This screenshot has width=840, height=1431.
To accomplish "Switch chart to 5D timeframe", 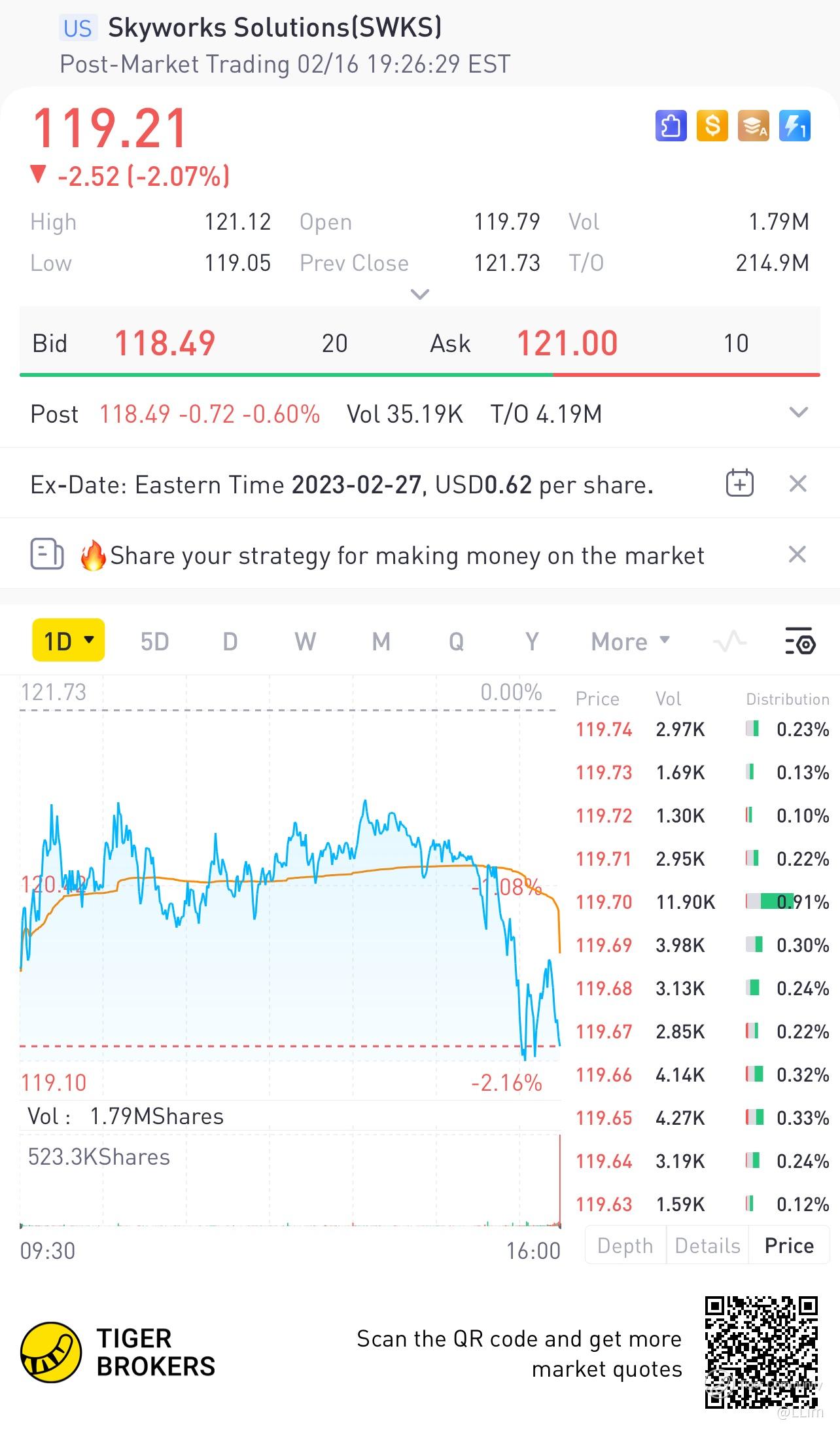I will coord(154,642).
